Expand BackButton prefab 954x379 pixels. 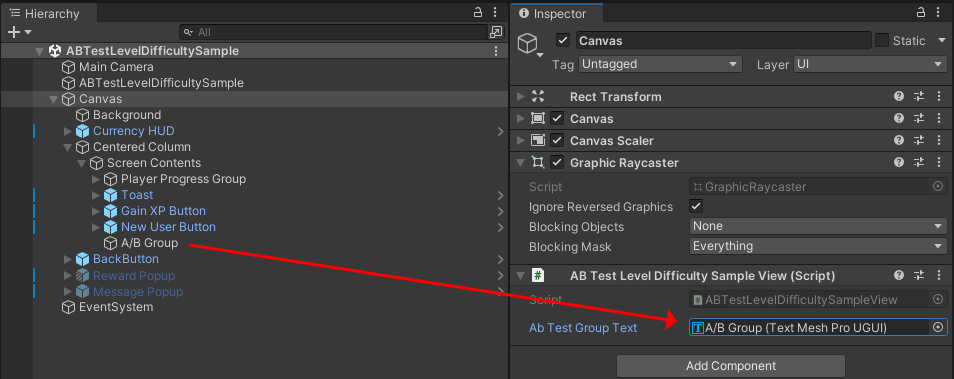coord(68,260)
